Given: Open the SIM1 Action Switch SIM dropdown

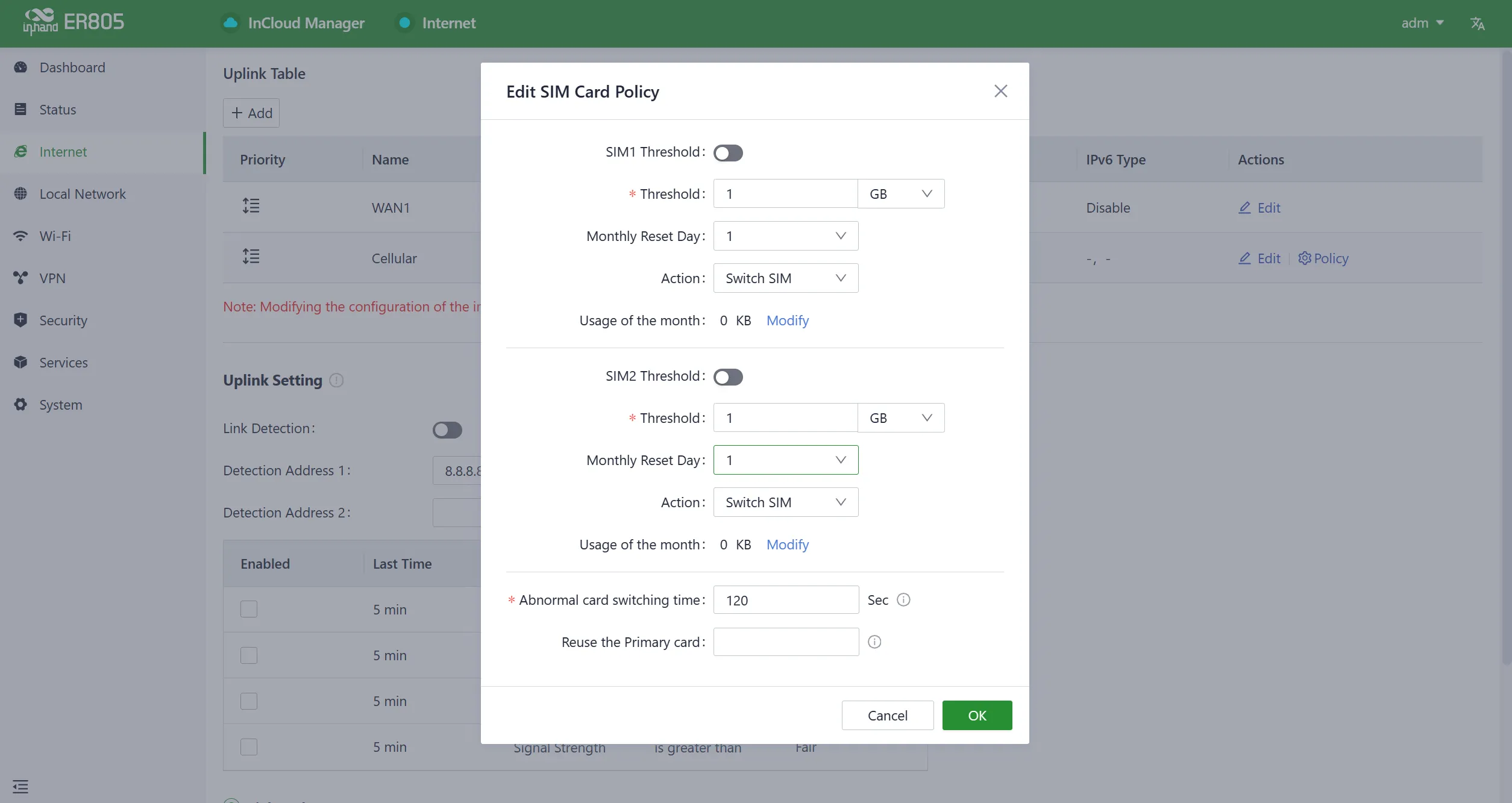Looking at the screenshot, I should pyautogui.click(x=786, y=278).
